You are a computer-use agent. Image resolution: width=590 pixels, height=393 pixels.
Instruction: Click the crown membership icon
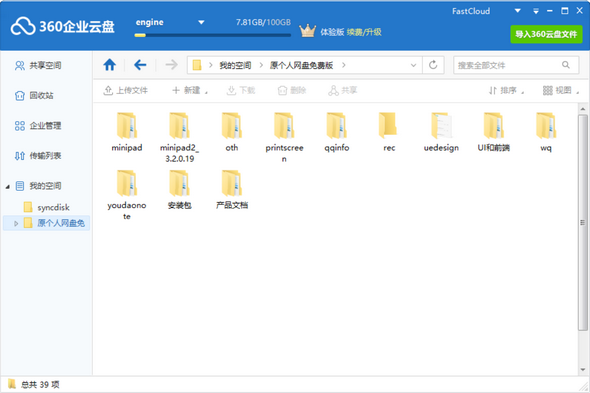tap(307, 31)
